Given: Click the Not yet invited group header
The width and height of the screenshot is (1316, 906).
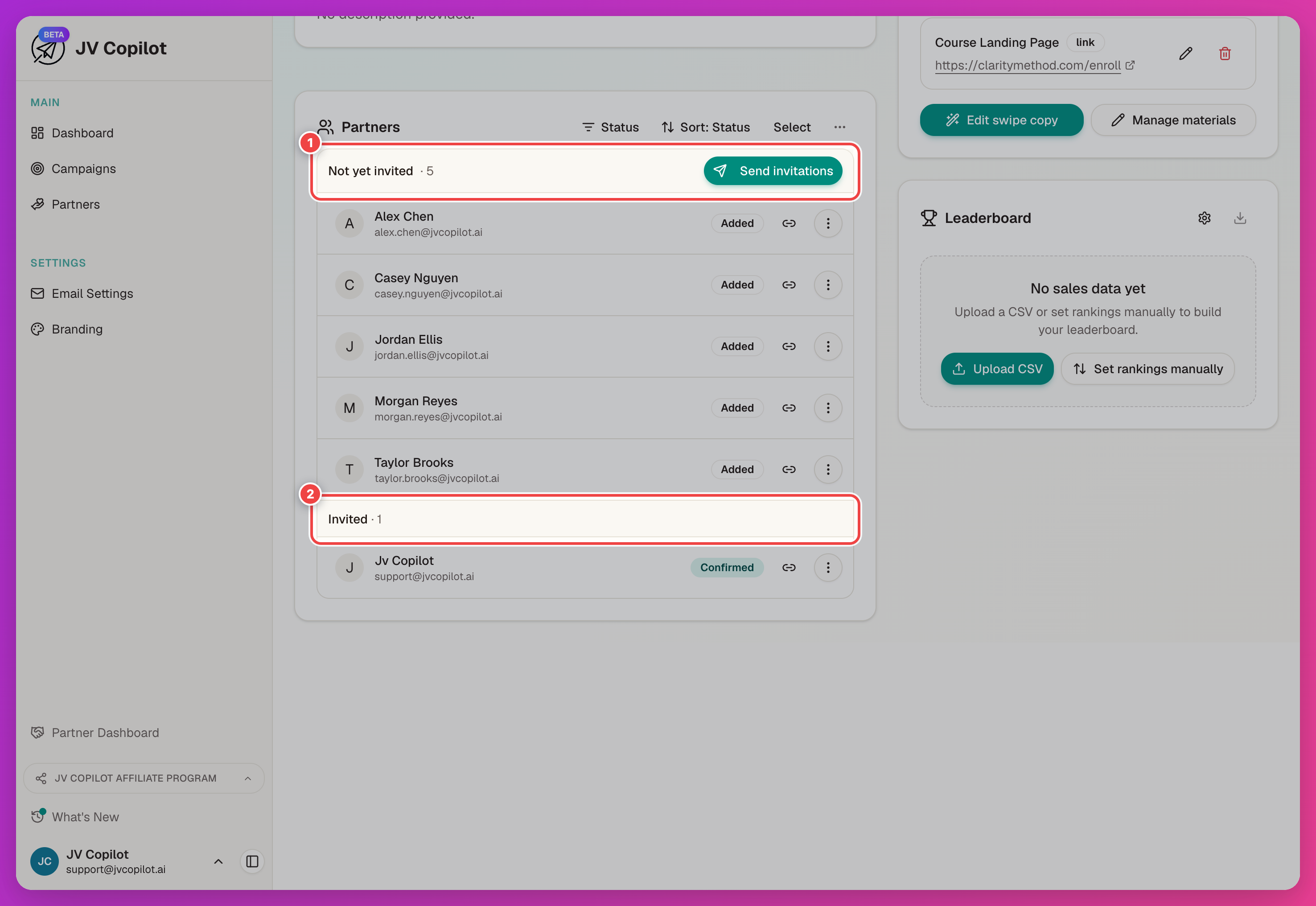Looking at the screenshot, I should pyautogui.click(x=585, y=171).
